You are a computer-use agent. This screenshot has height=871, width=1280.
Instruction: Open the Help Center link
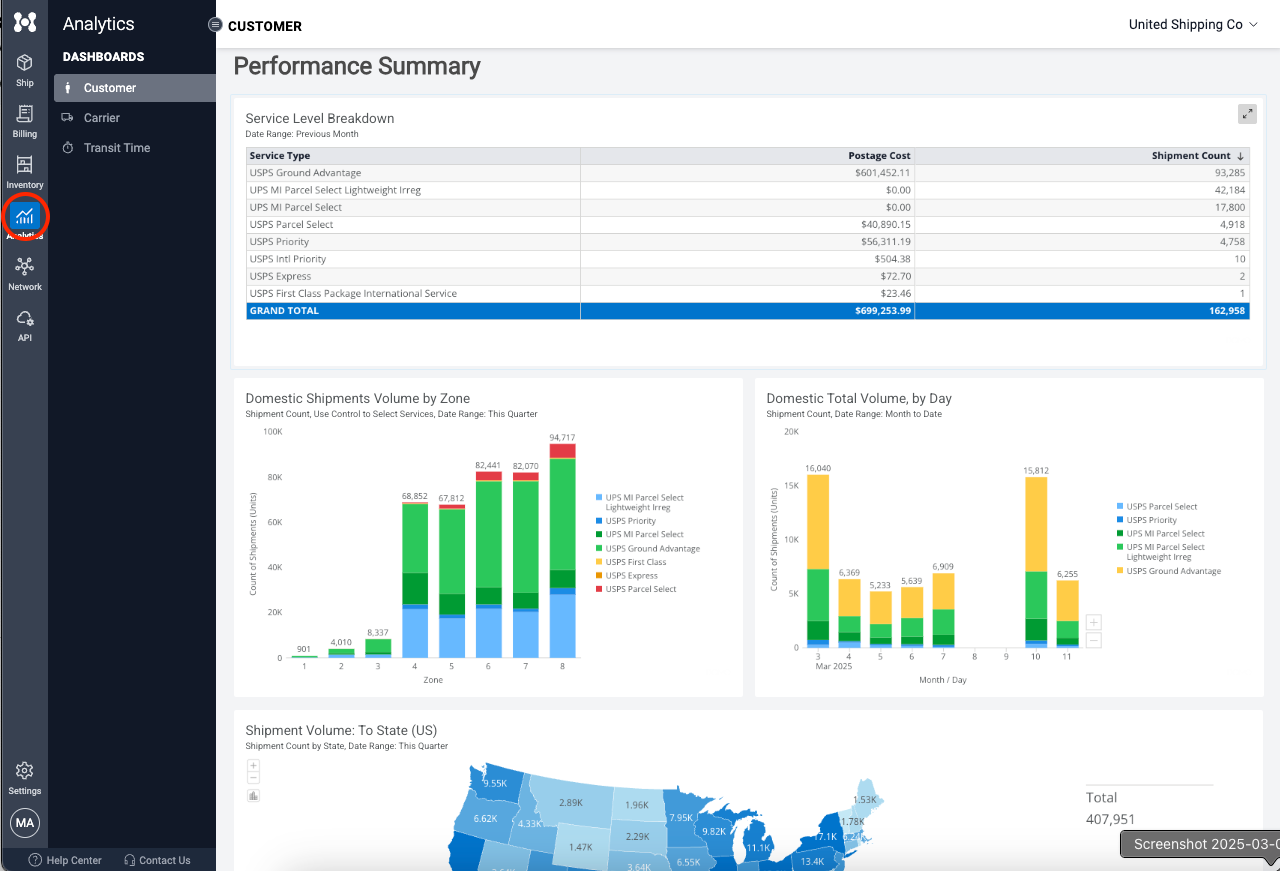(x=65, y=860)
